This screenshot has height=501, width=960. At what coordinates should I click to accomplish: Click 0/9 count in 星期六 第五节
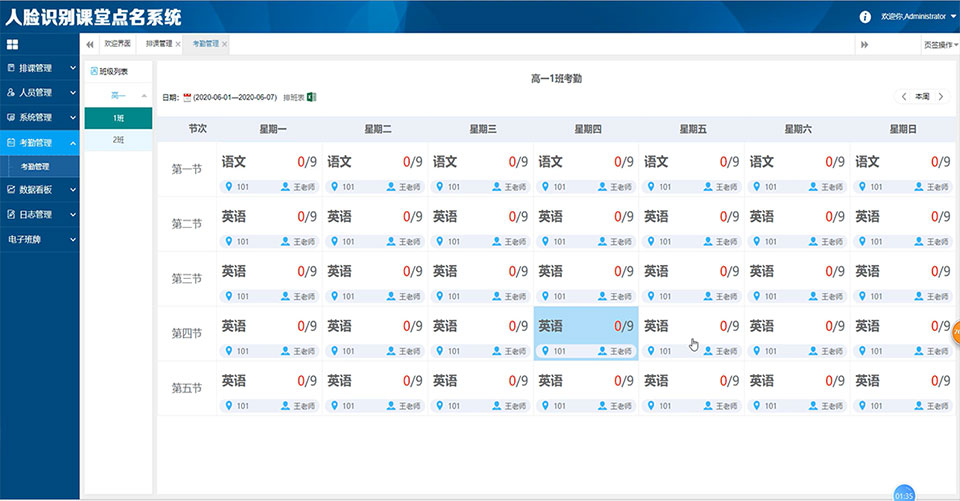point(835,381)
